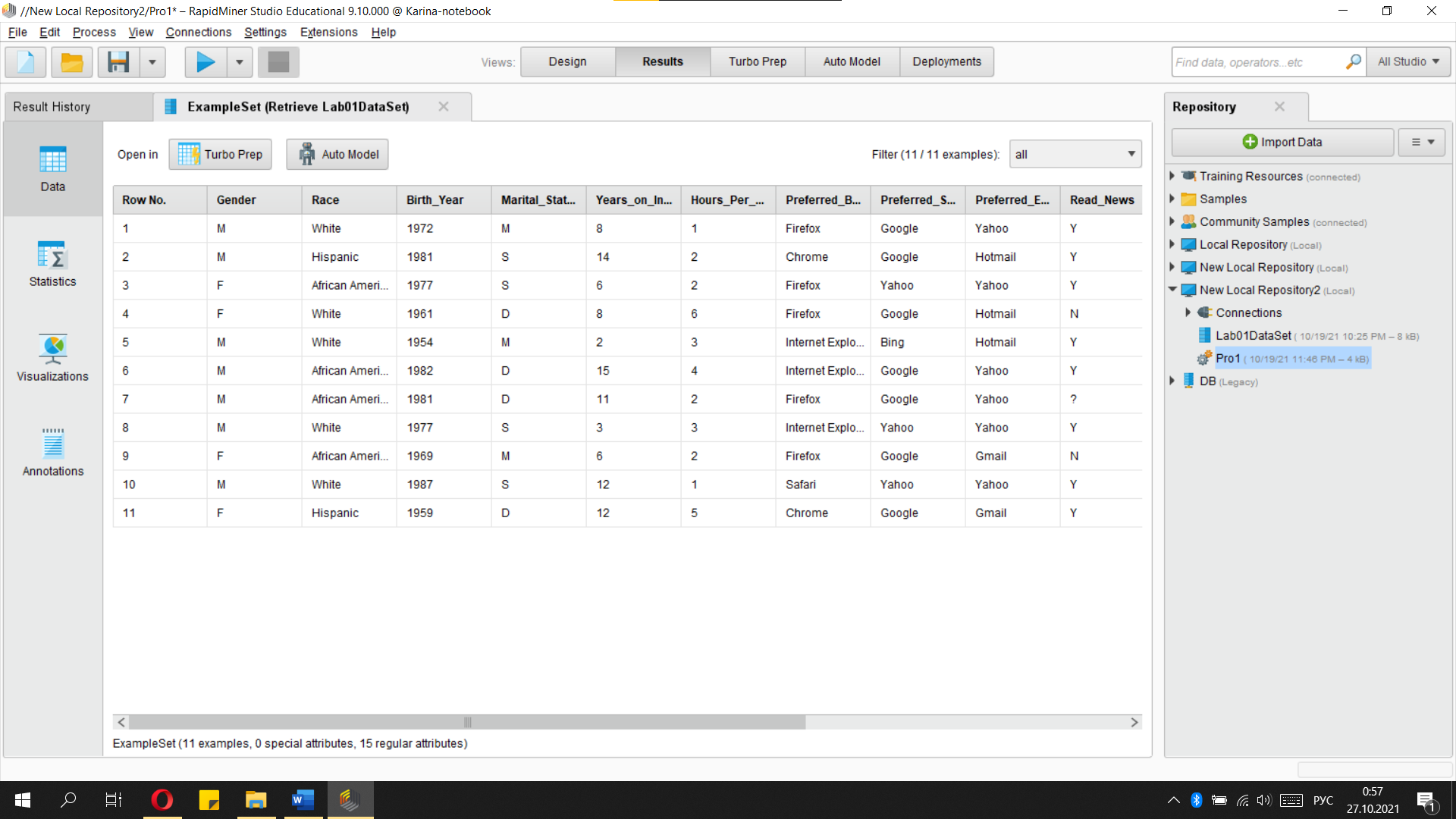Create a new process with the blank page icon
The width and height of the screenshot is (1456, 819).
26,62
